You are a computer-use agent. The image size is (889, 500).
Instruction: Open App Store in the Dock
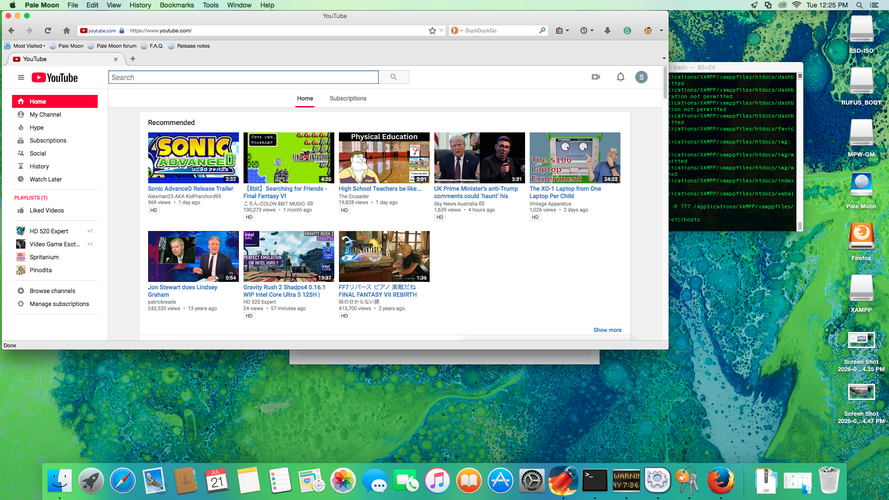point(500,481)
